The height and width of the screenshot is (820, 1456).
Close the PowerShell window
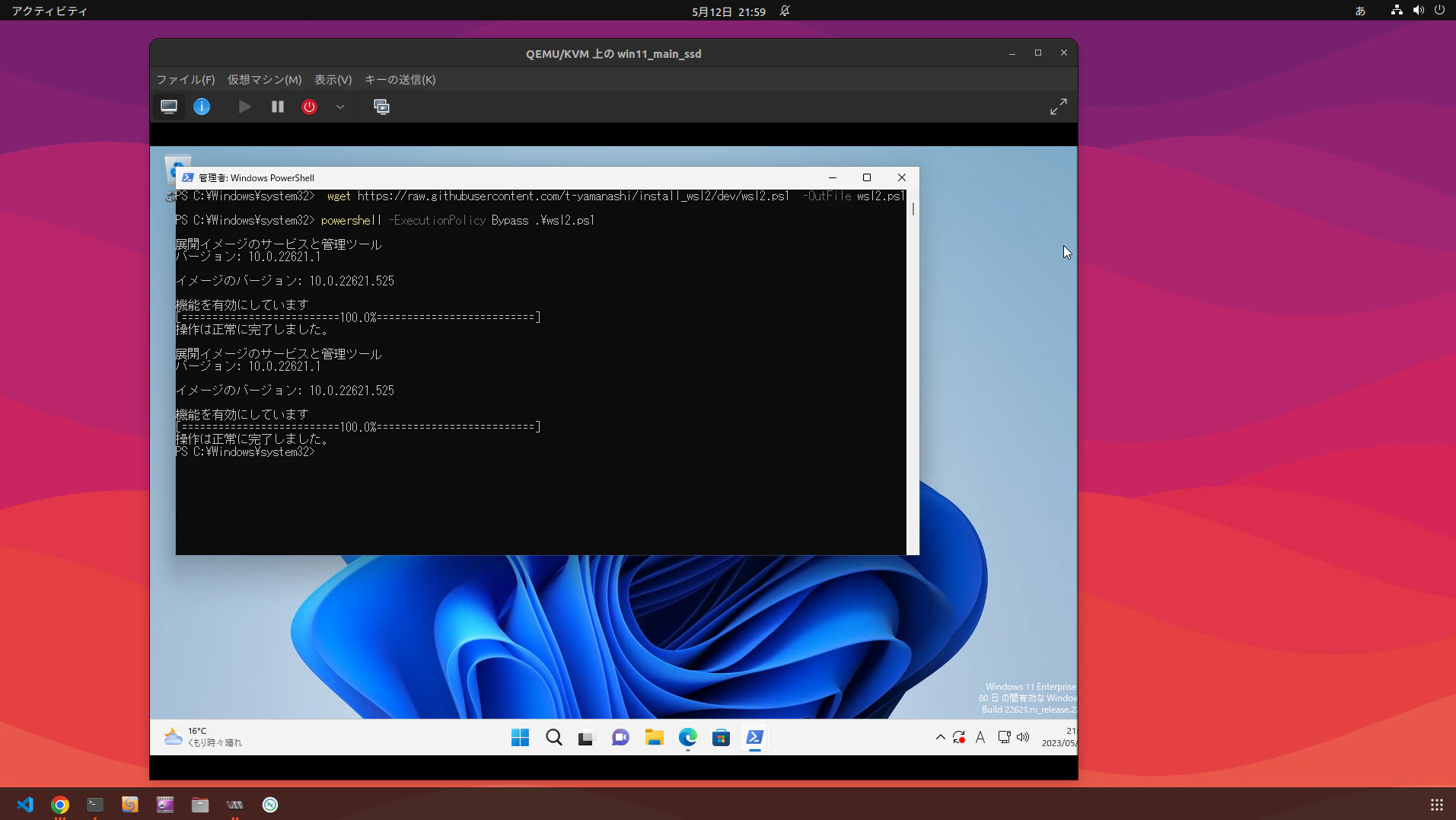pyautogui.click(x=902, y=177)
